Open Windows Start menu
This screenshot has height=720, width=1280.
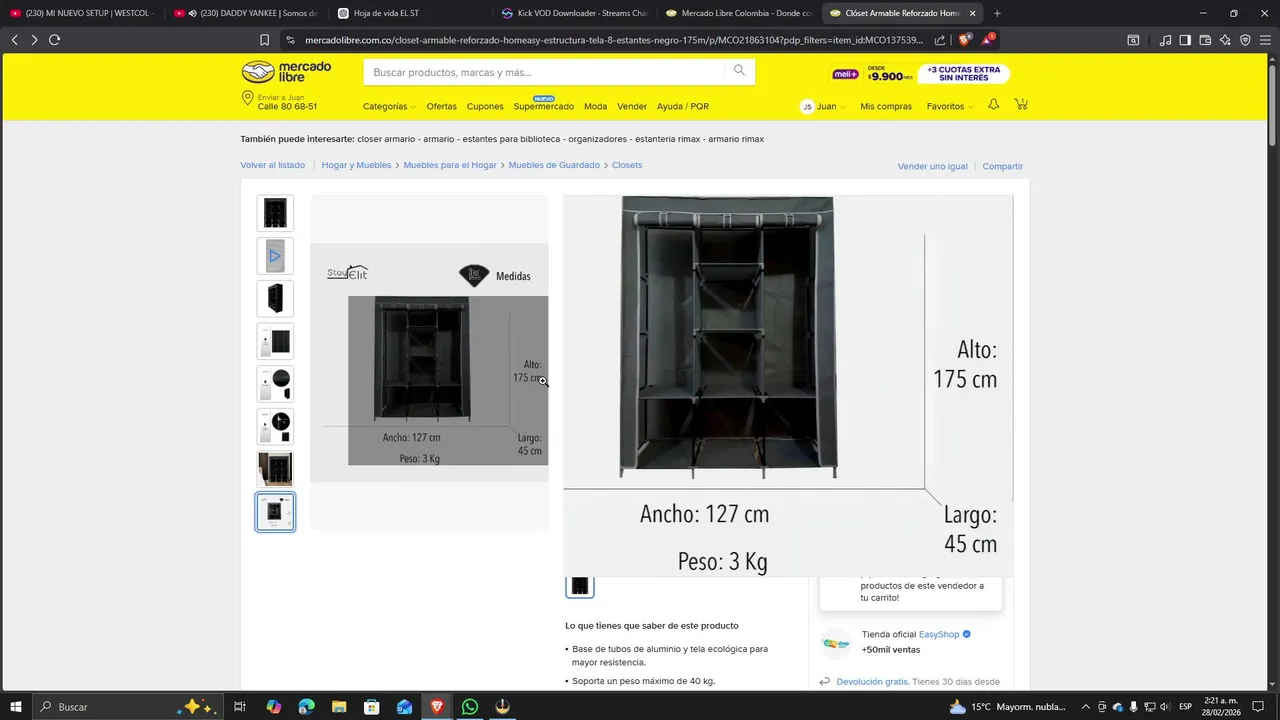16,707
